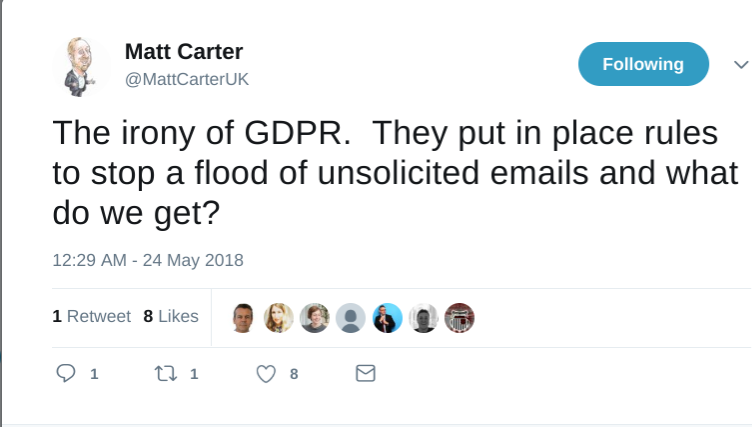Retweet this GDPR tweet

coord(164,374)
